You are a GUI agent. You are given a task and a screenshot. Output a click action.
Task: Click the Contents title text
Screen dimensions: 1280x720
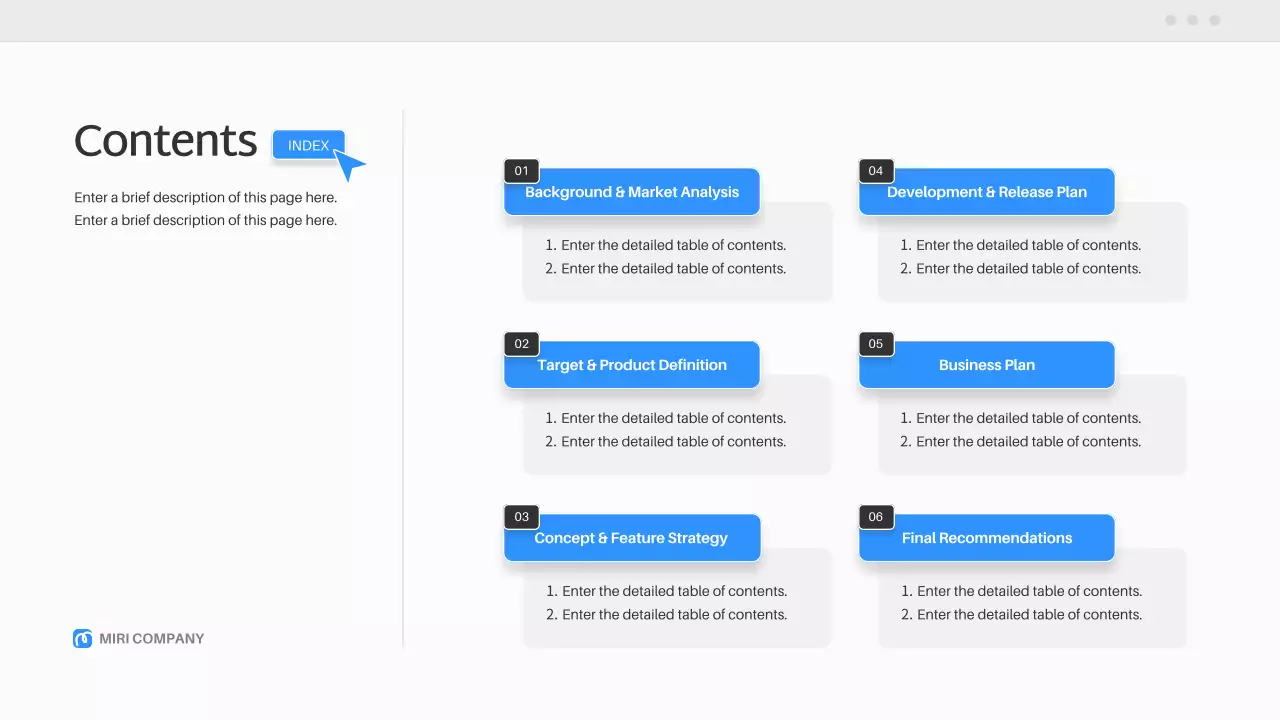point(166,141)
